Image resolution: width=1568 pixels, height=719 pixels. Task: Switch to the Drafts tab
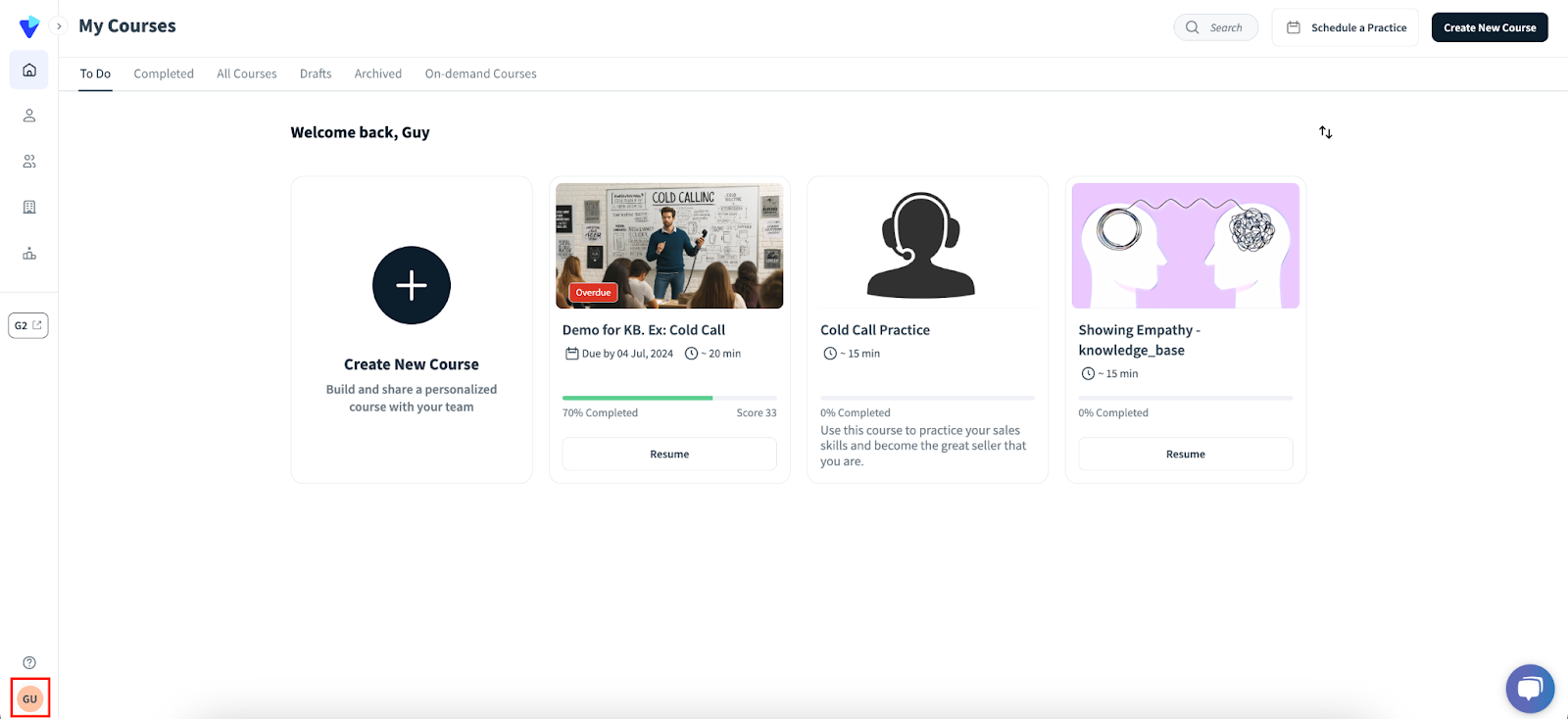[316, 73]
